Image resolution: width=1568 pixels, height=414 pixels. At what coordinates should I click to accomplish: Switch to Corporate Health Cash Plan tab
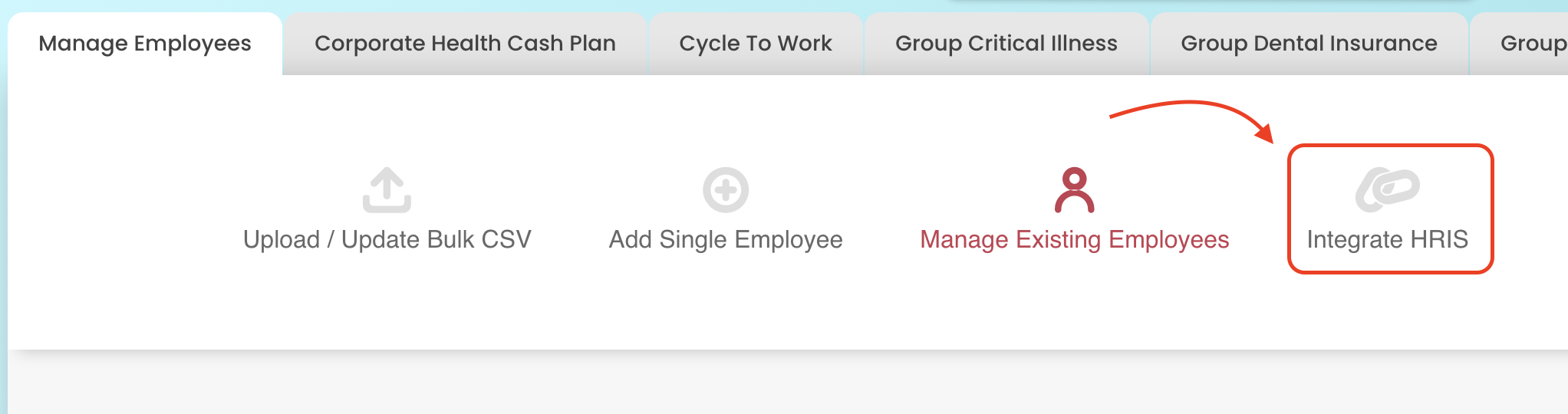pyautogui.click(x=465, y=44)
